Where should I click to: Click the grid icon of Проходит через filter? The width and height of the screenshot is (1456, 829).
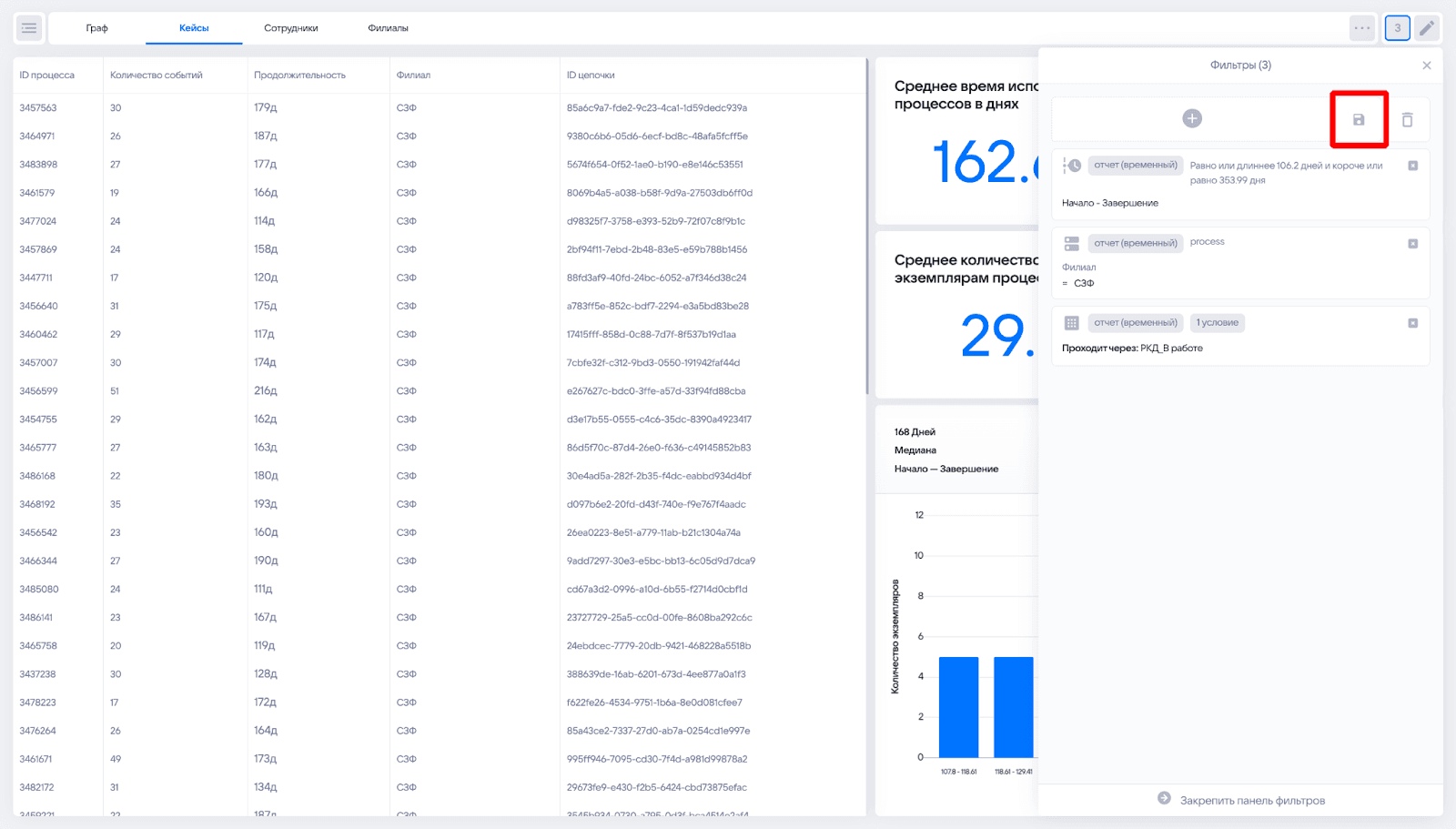1072,323
